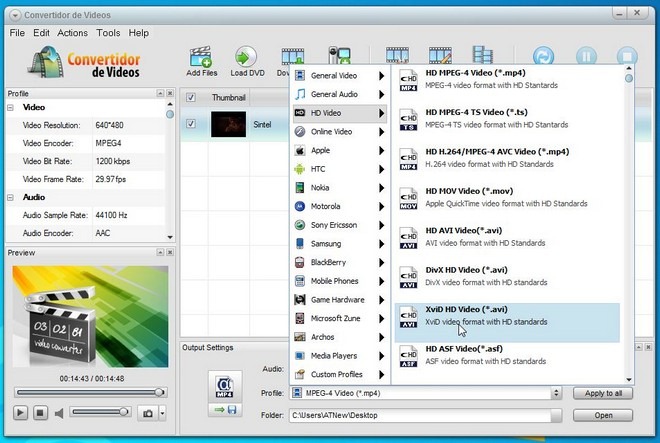This screenshot has width=660, height=443.
Task: Click the format list scrollbar down arrow
Action: 629,379
